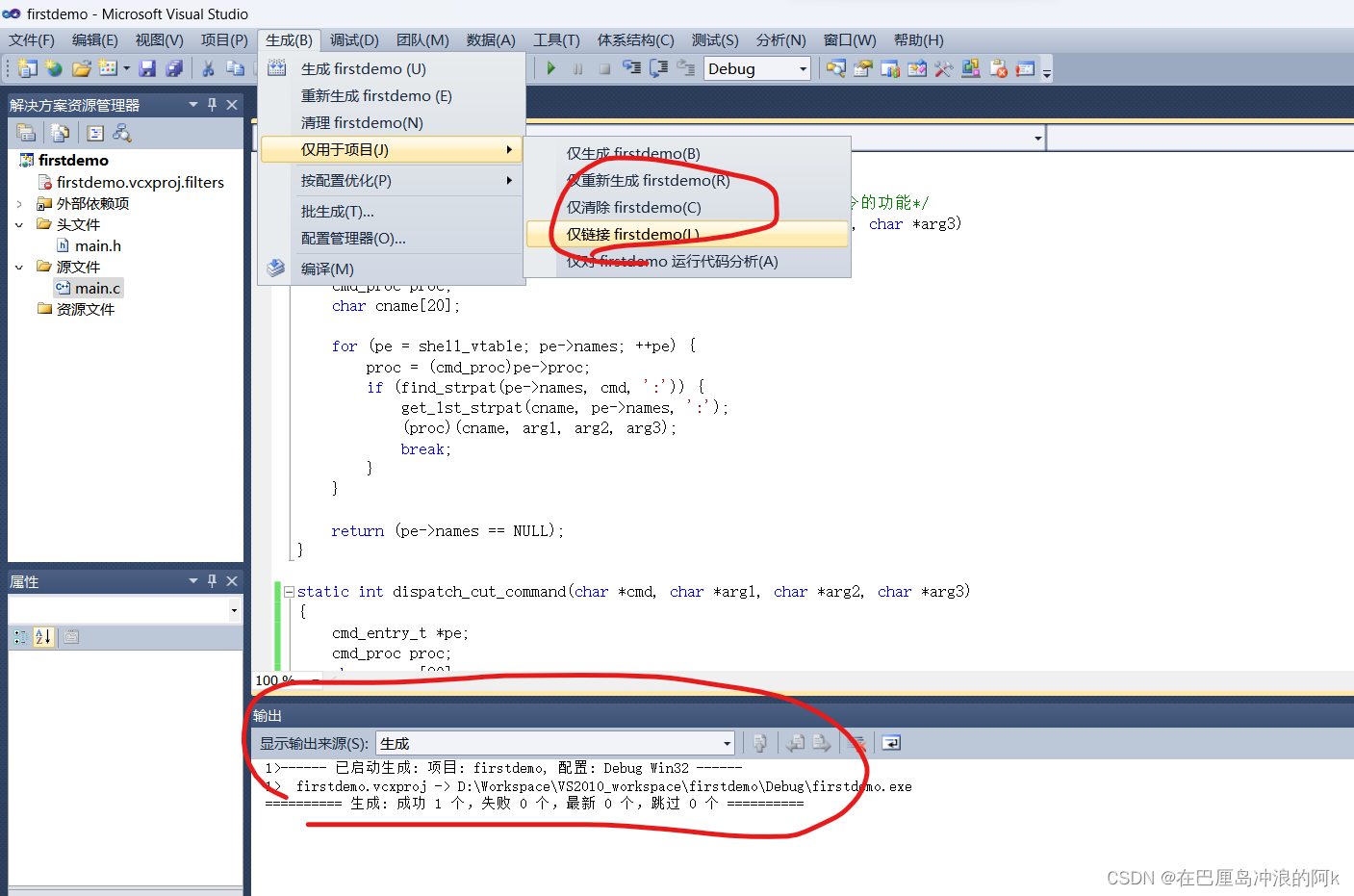
Task: Click the Toolbox hammer and wrench icon
Action: coord(944,68)
